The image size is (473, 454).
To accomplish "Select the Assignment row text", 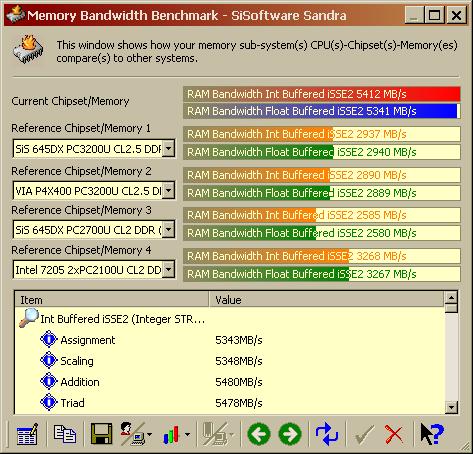I will pos(88,340).
